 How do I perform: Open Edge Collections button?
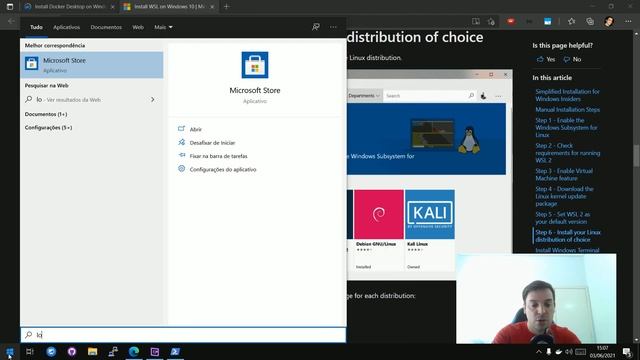(x=590, y=21)
